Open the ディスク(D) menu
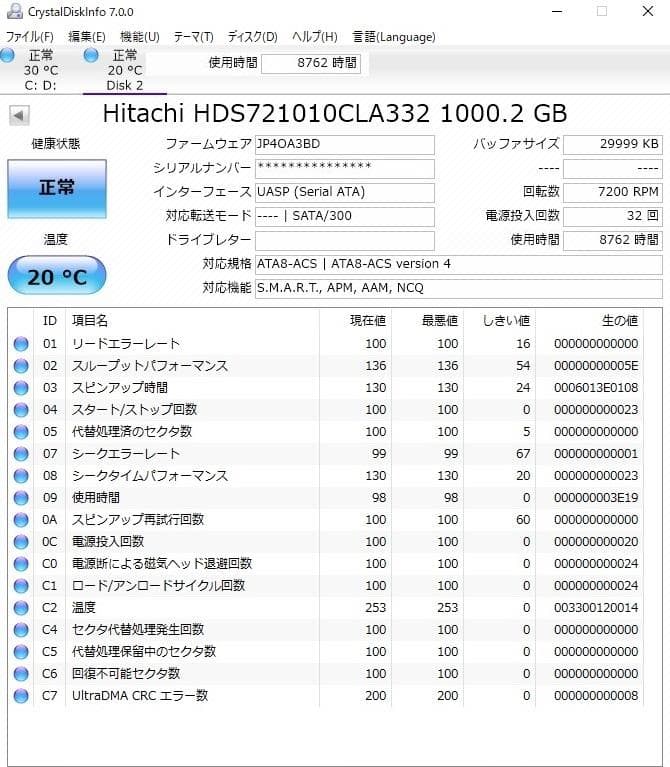The width and height of the screenshot is (670, 767). point(252,37)
